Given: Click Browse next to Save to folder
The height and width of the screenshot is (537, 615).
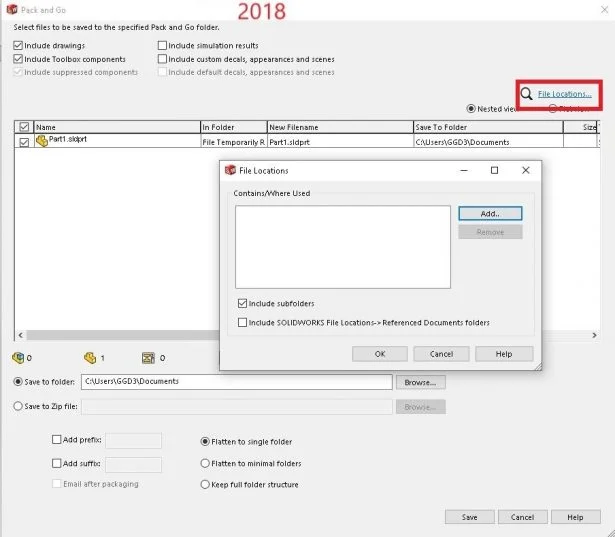Looking at the screenshot, I should pyautogui.click(x=420, y=382).
